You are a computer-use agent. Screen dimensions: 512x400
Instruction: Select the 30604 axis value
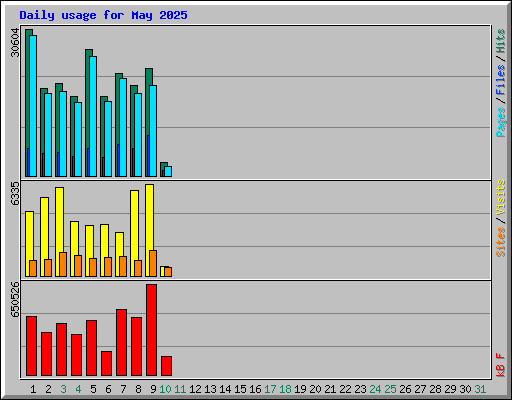click(x=15, y=42)
